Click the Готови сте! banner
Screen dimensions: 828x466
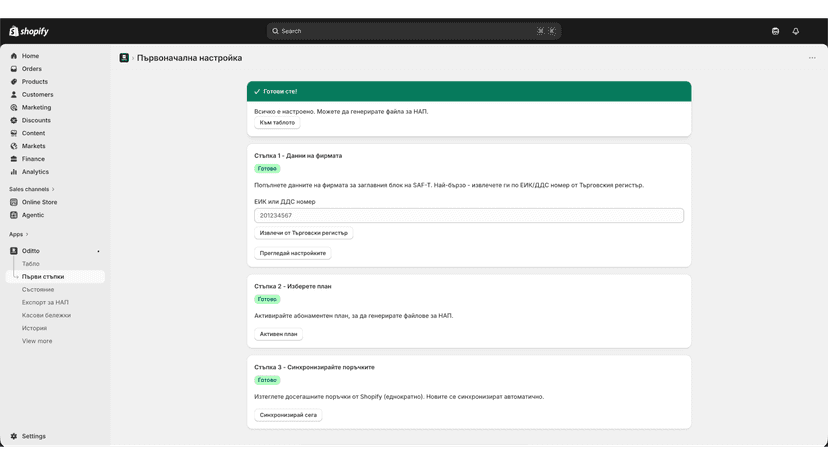469,91
